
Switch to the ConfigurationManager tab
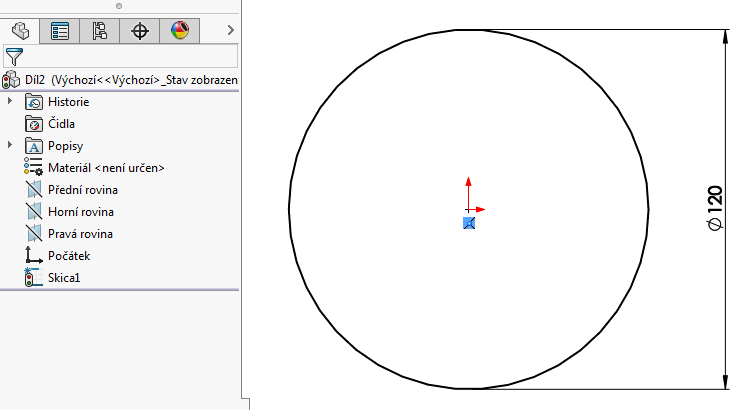coord(99,31)
